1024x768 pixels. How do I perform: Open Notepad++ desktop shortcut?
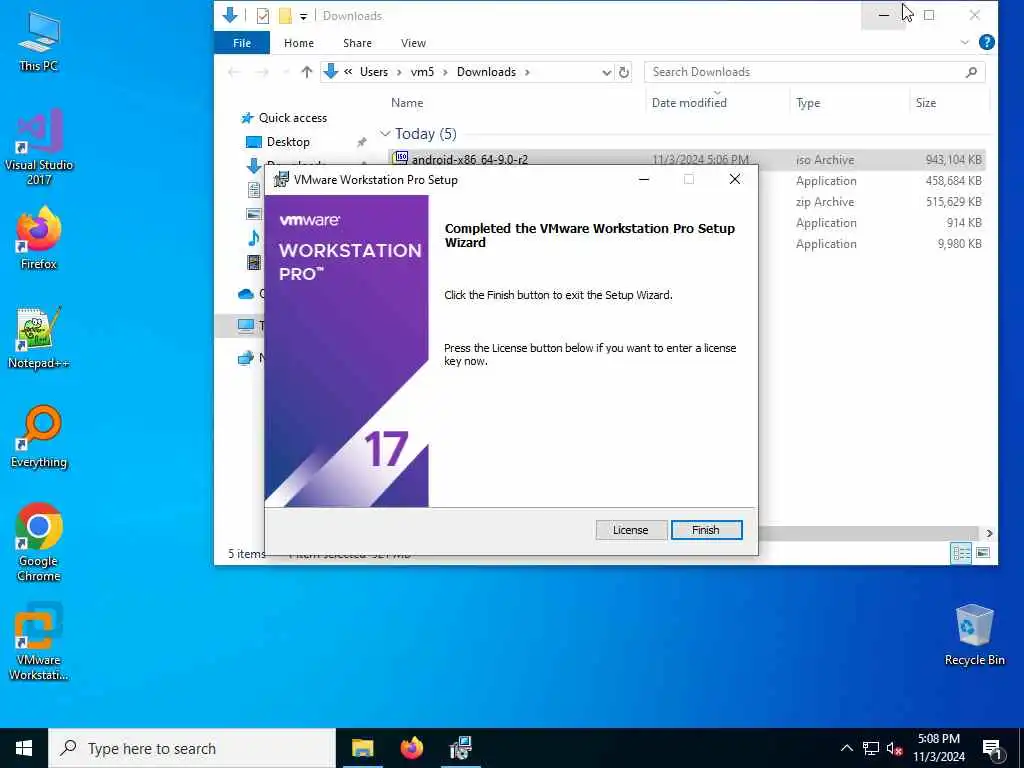tap(39, 338)
